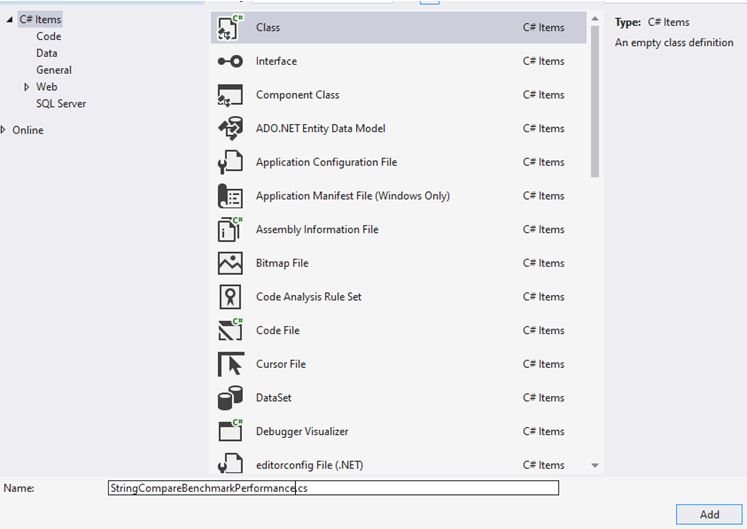Choose the Interface item icon
Viewport: 747px width, 529px height.
pos(230,61)
